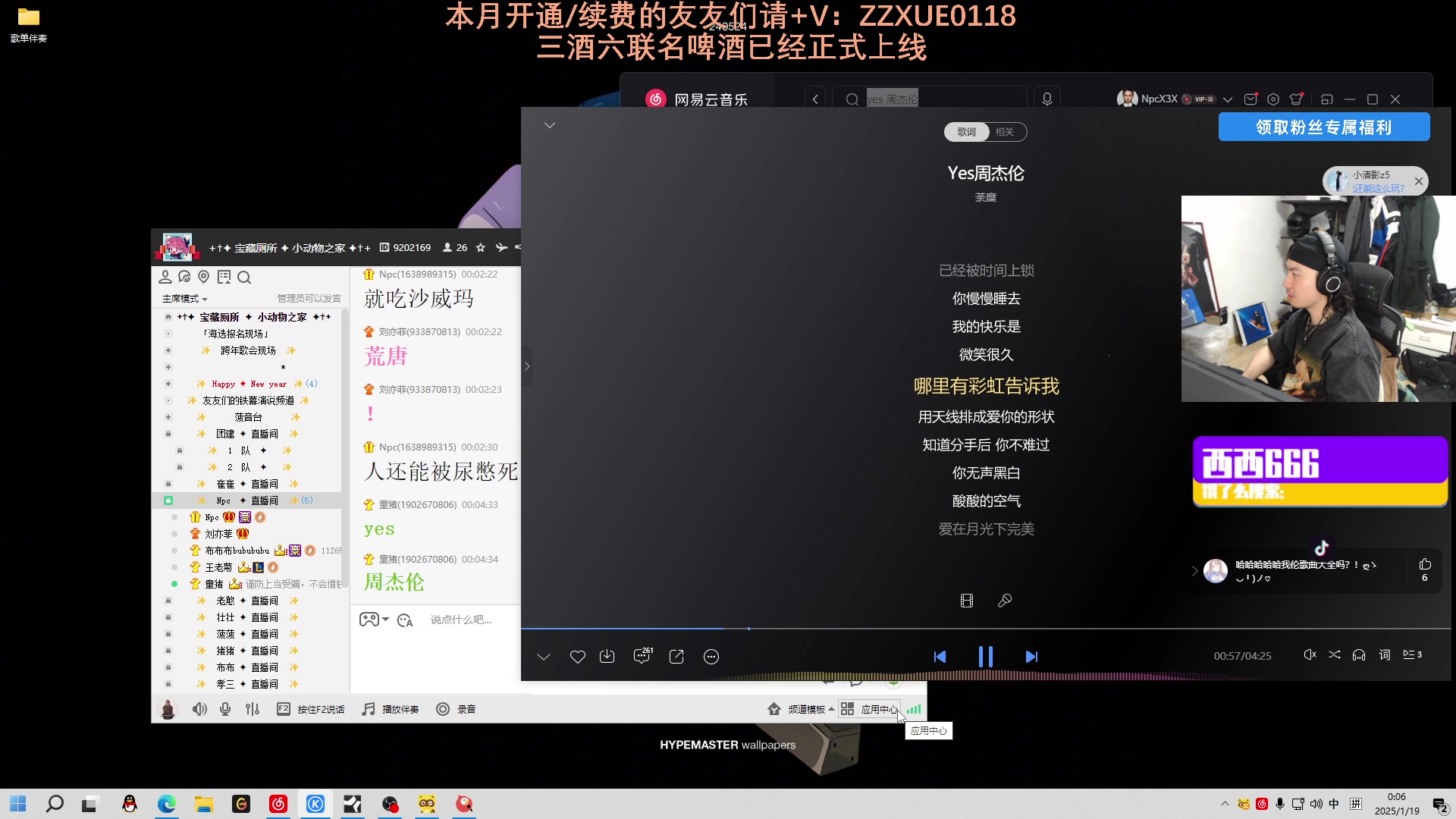
Task: Expand the 跨年歌会现场 channel
Action: click(168, 350)
